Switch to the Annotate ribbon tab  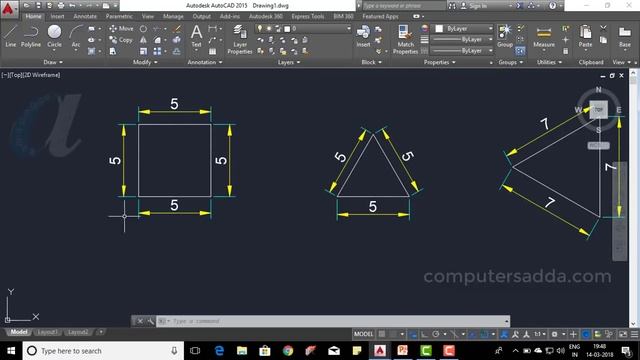85,16
